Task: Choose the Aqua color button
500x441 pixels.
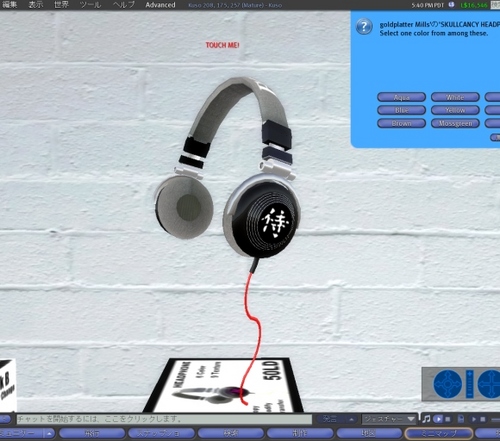Action: 401,97
